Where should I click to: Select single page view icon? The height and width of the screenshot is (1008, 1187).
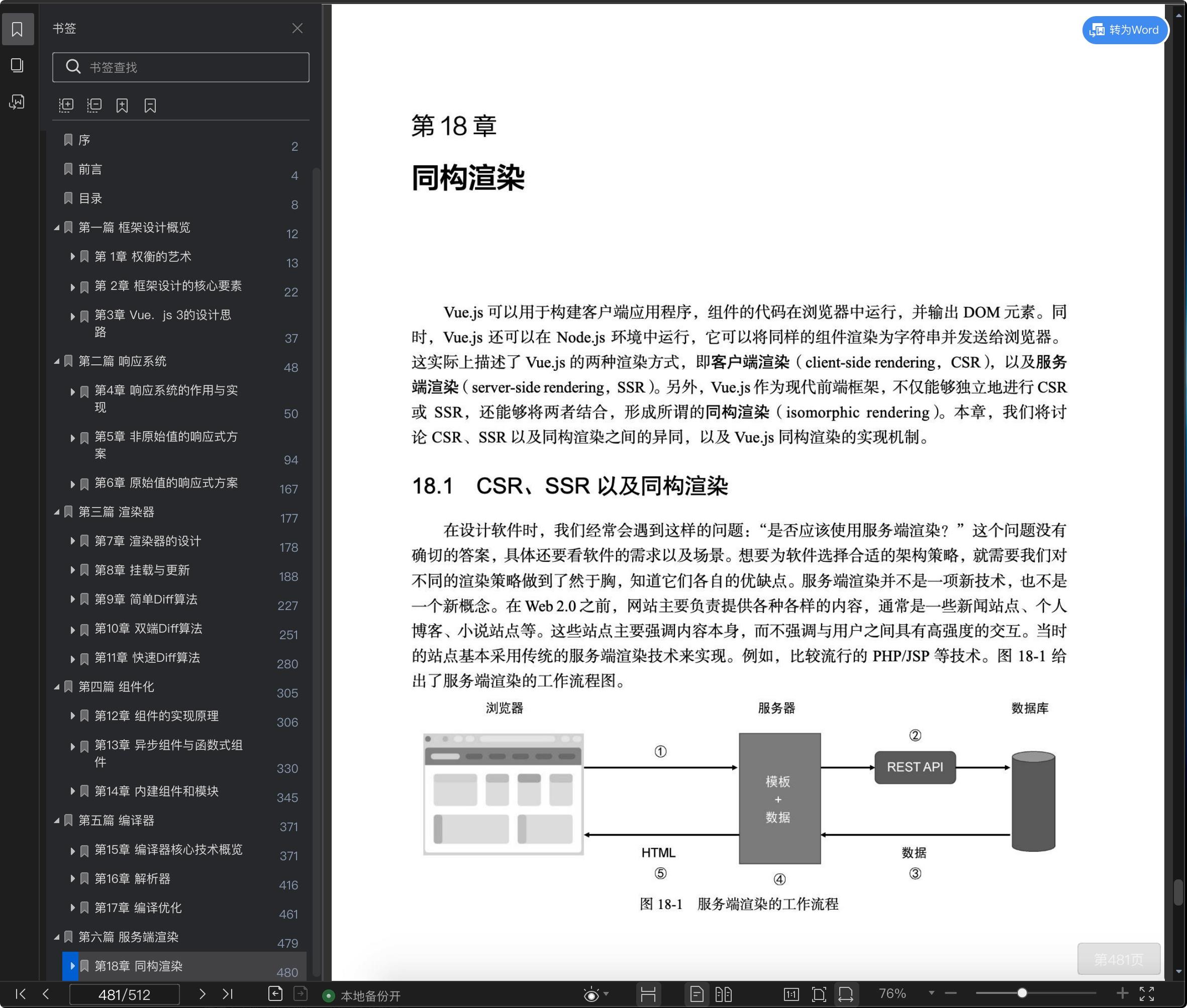pyautogui.click(x=697, y=994)
